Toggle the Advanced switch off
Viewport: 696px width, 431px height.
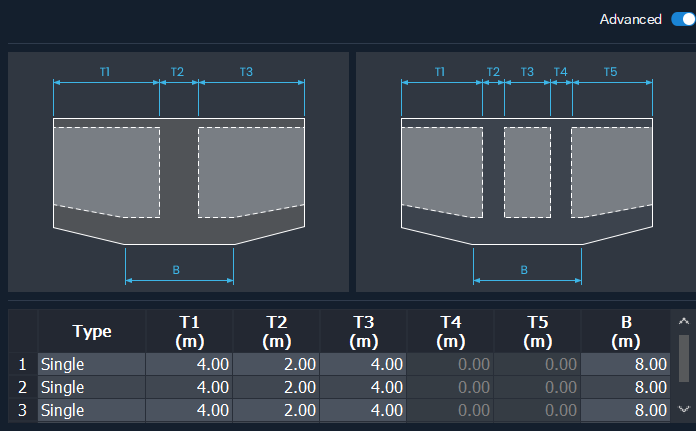(684, 19)
